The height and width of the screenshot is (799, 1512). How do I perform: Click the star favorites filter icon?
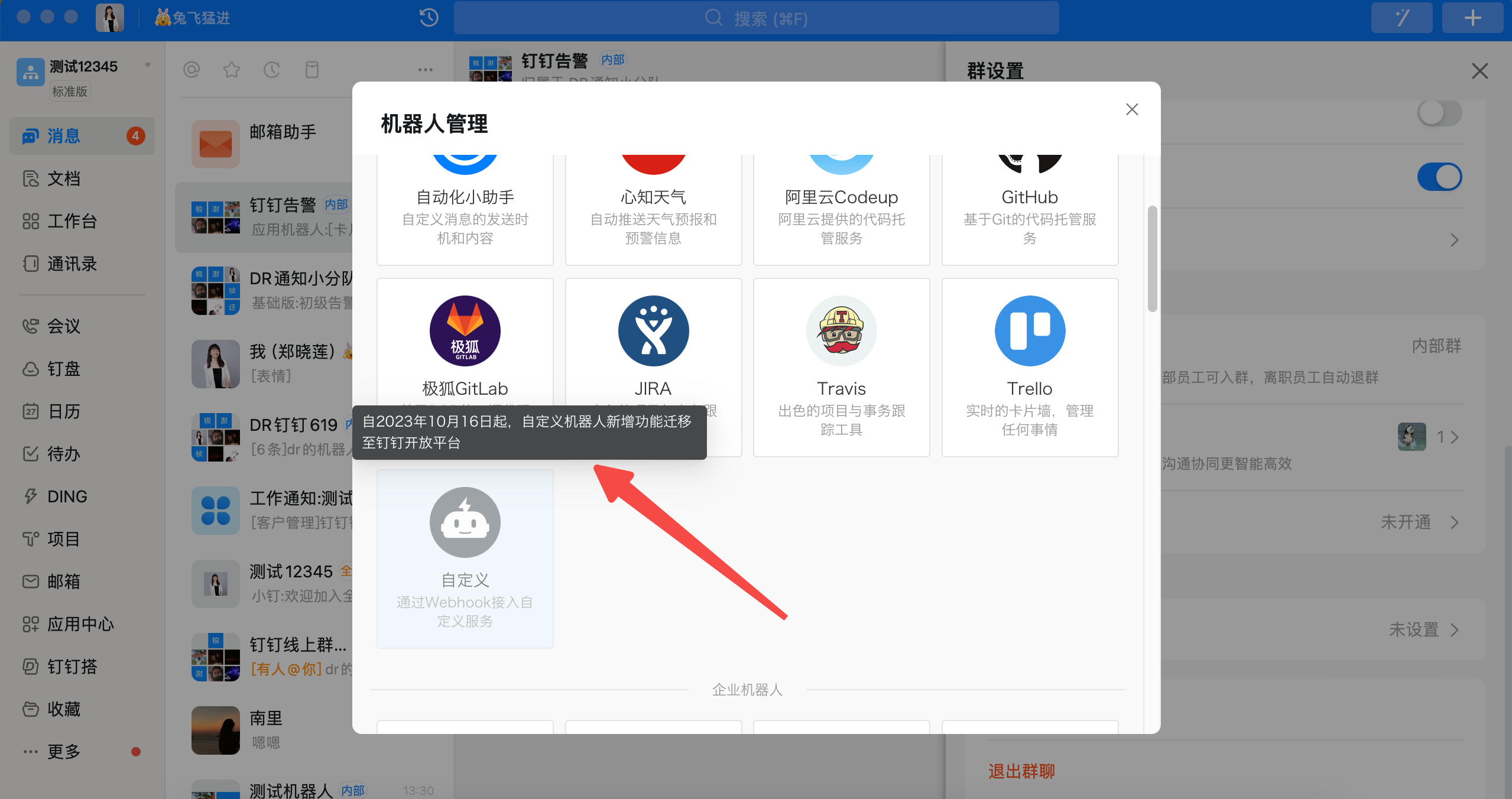click(x=232, y=70)
